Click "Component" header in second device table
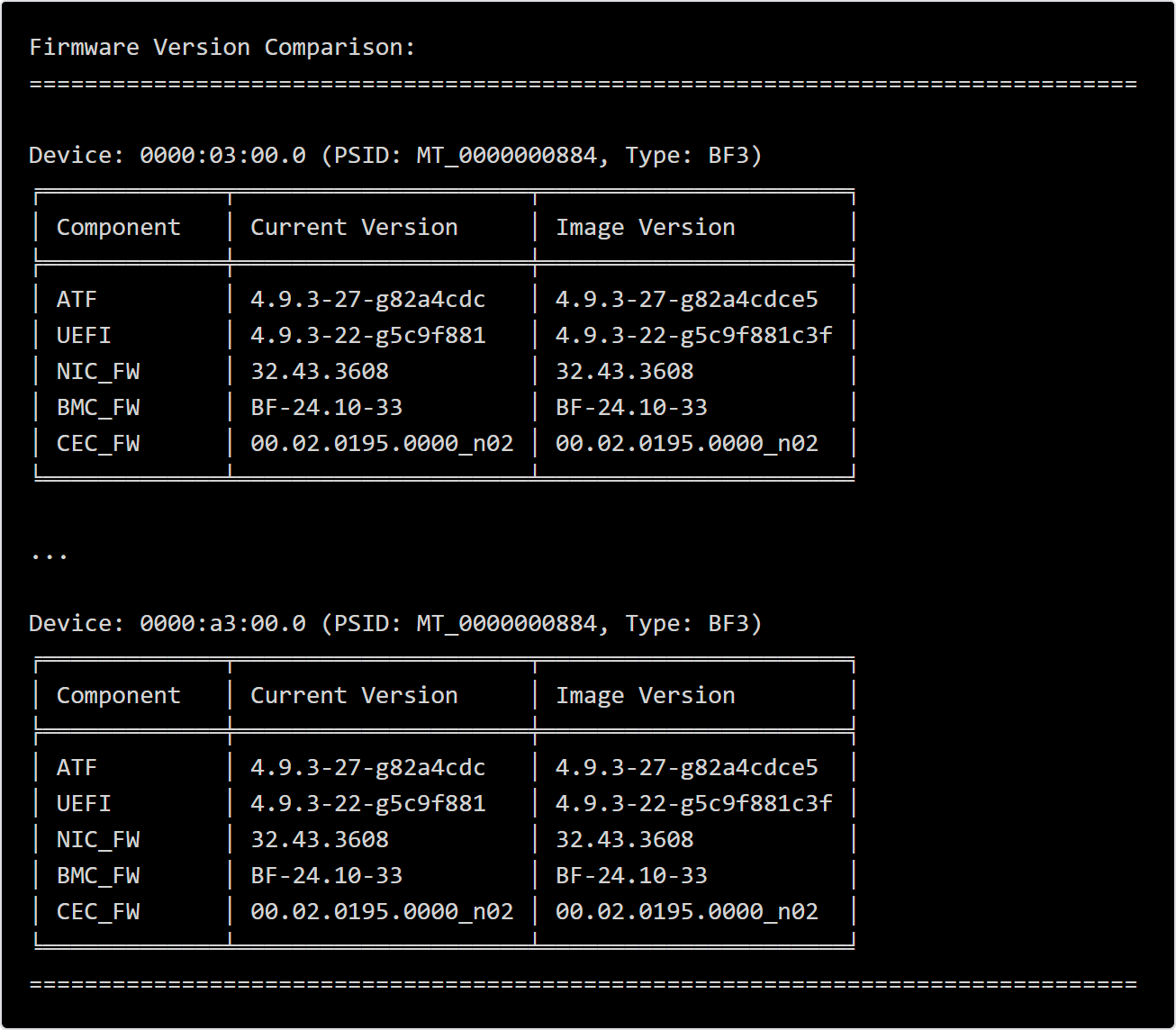1176x1030 pixels. tap(119, 696)
